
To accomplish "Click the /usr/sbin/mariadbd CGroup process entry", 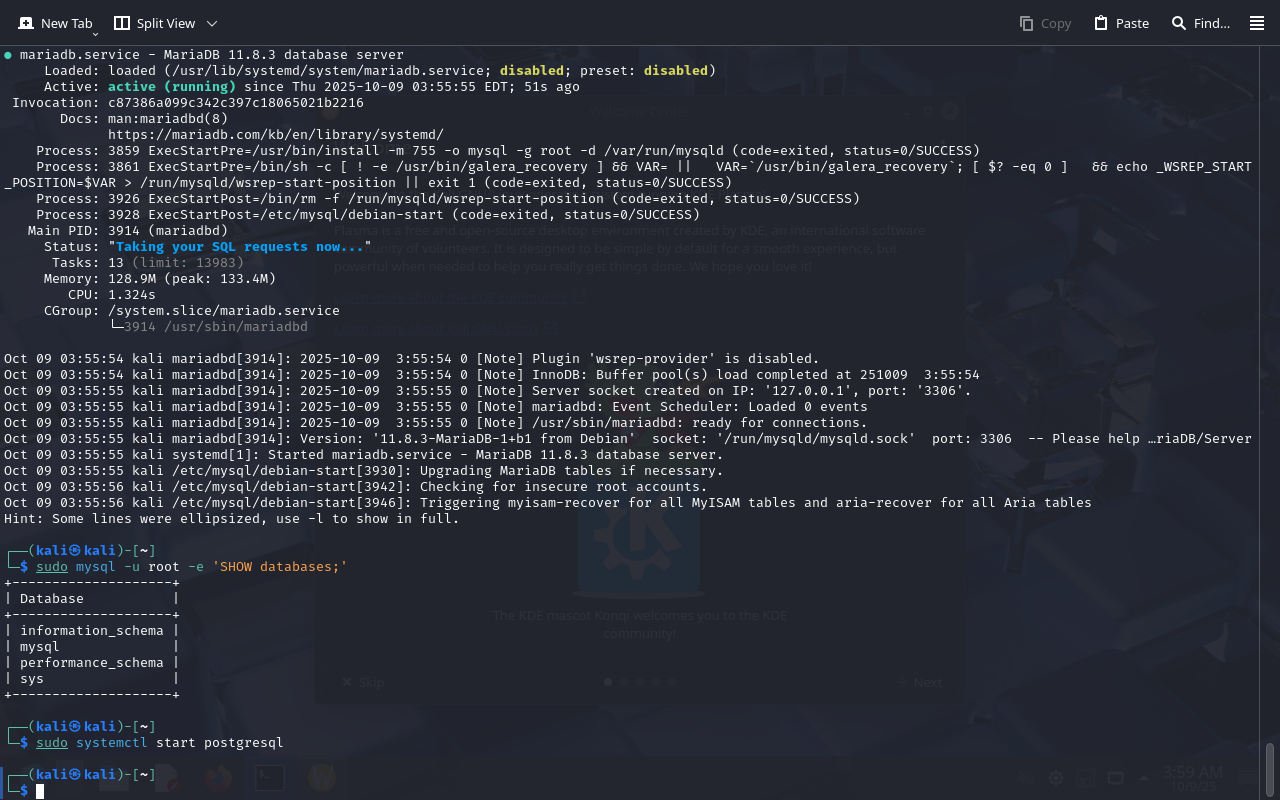I will (216, 327).
